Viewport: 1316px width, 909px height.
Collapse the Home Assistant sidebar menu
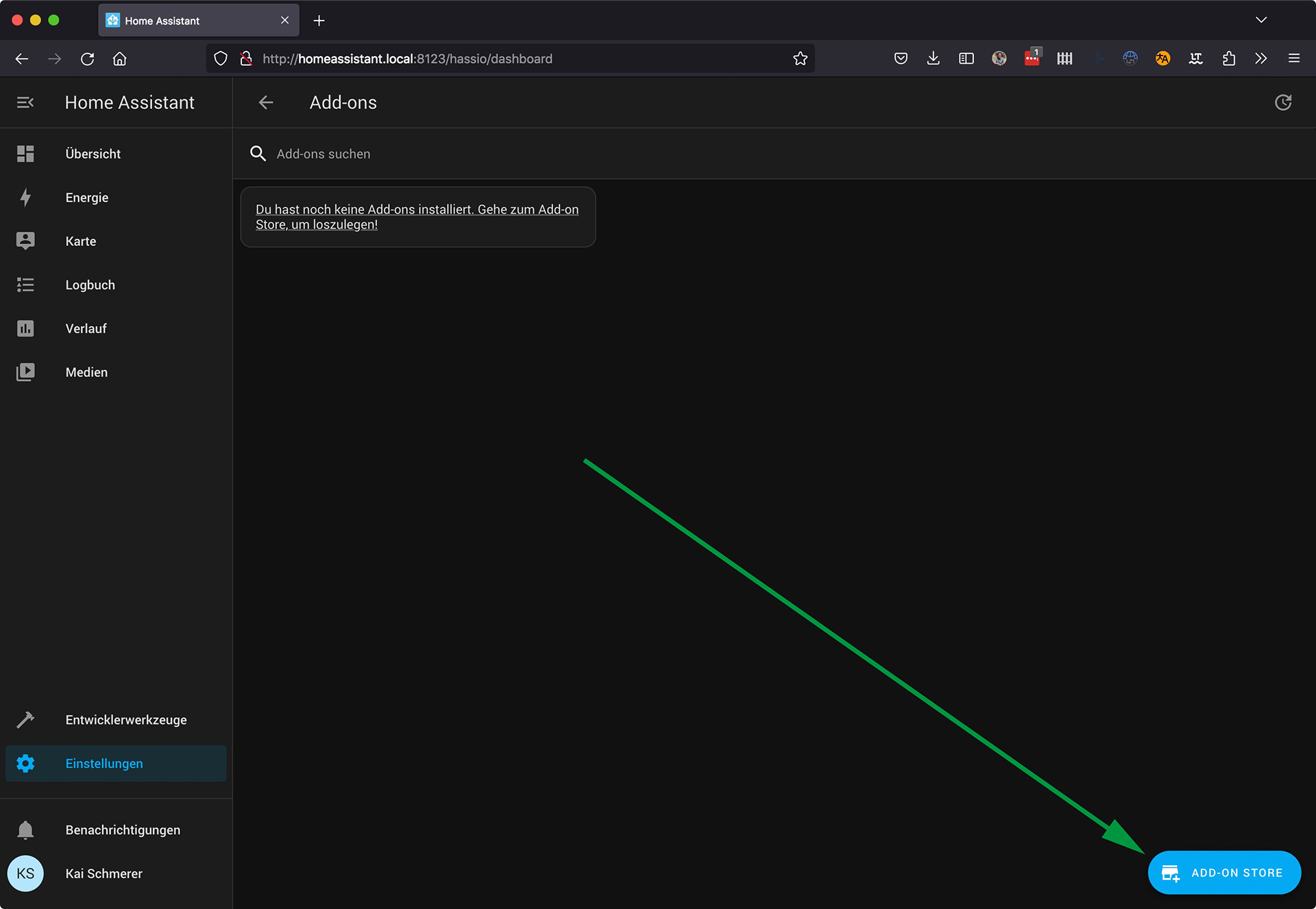click(x=25, y=103)
